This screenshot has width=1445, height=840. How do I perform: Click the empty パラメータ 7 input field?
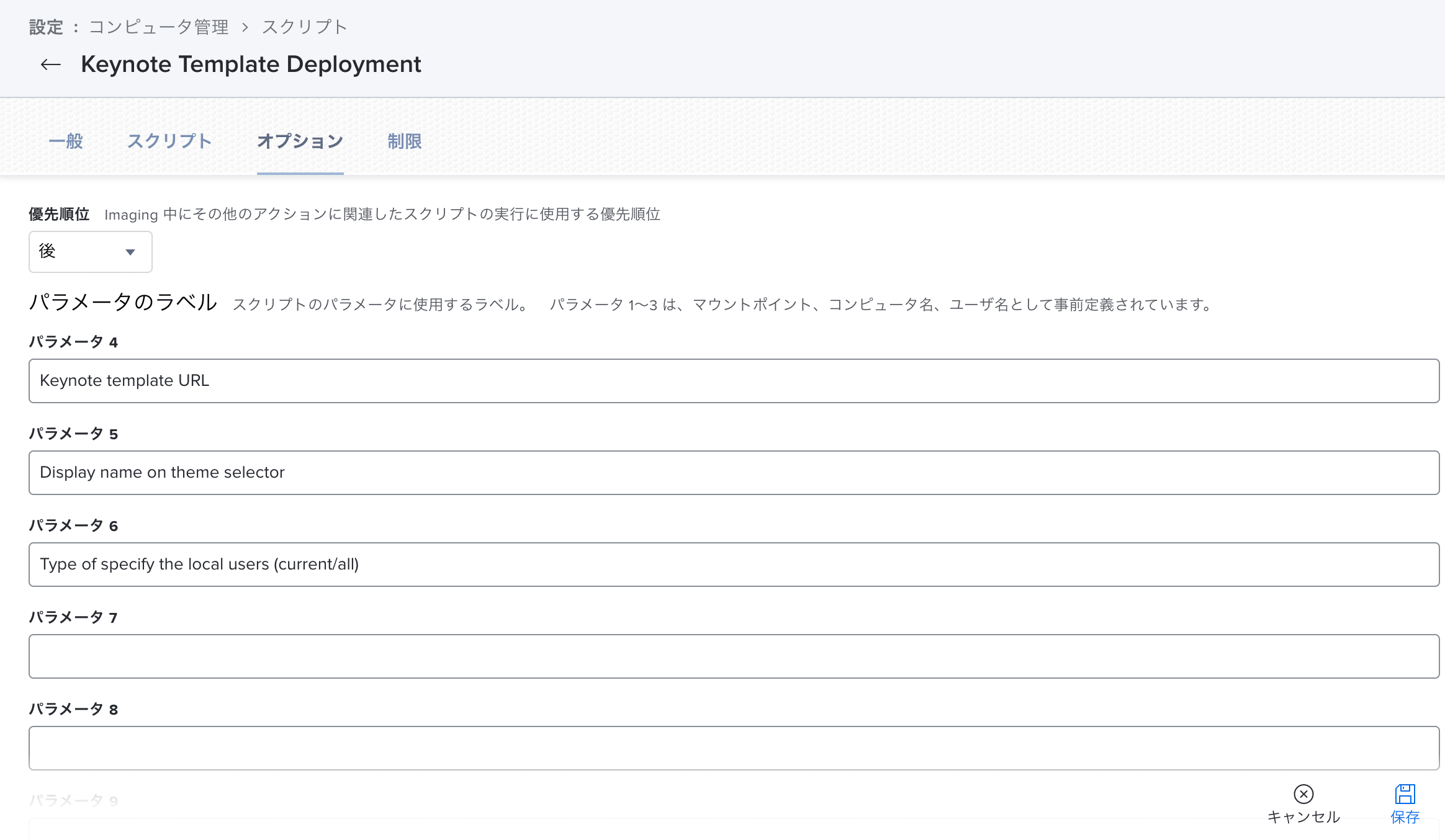click(x=734, y=656)
